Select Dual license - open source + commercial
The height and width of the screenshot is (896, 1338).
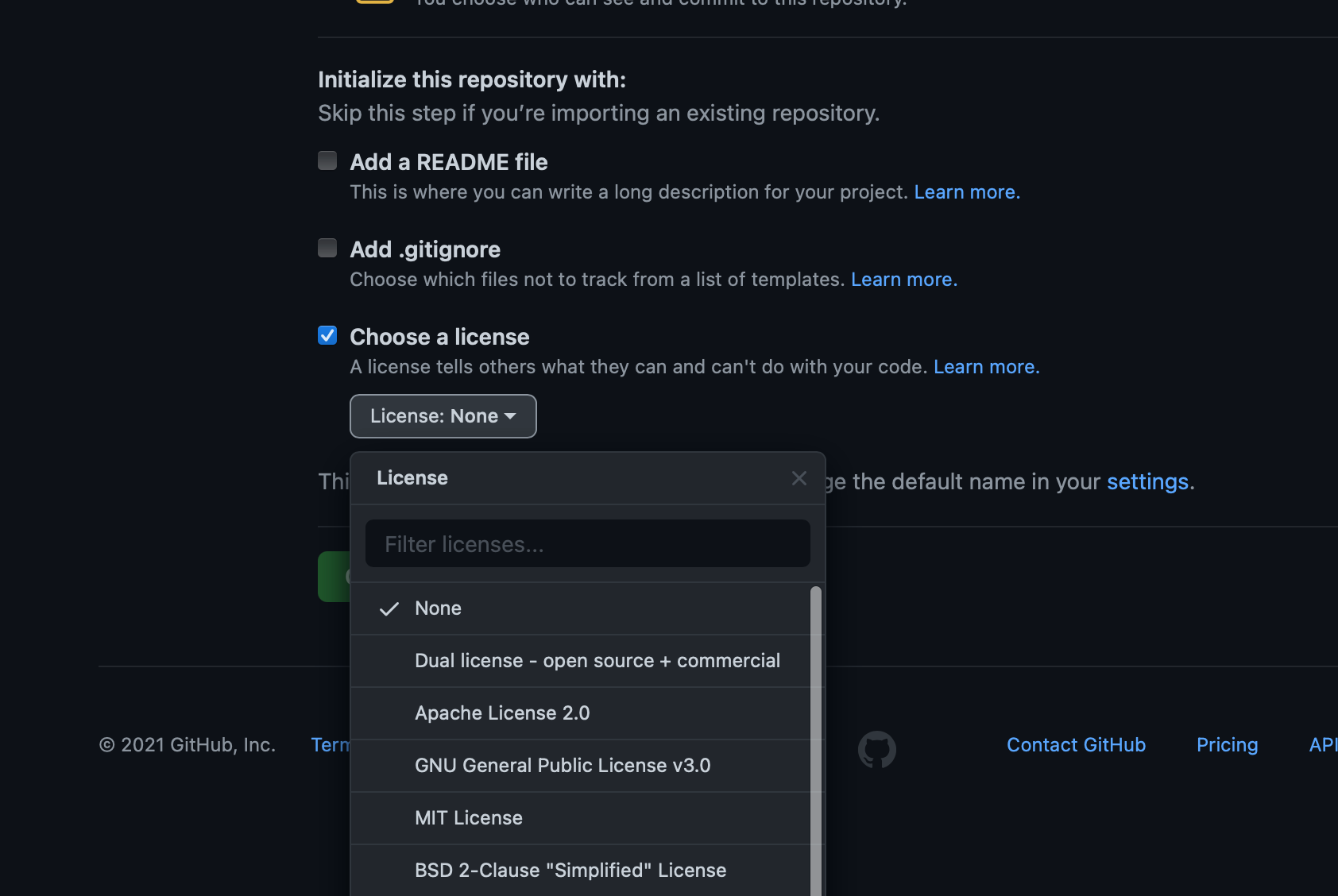tap(597, 660)
